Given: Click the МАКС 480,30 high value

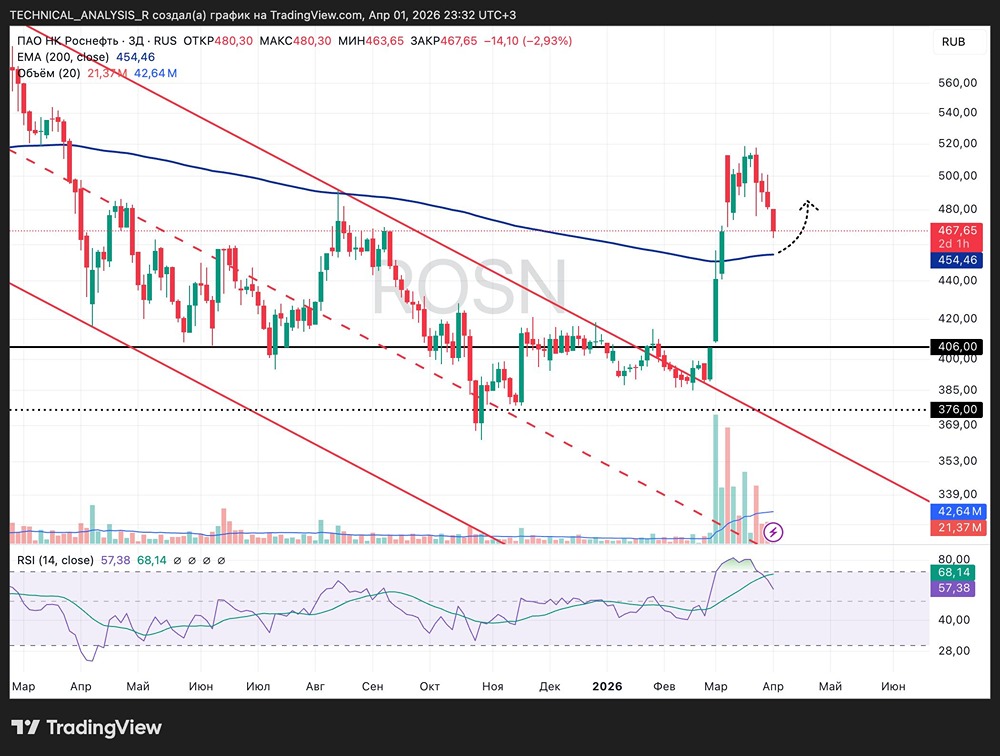Looking at the screenshot, I should (295, 41).
